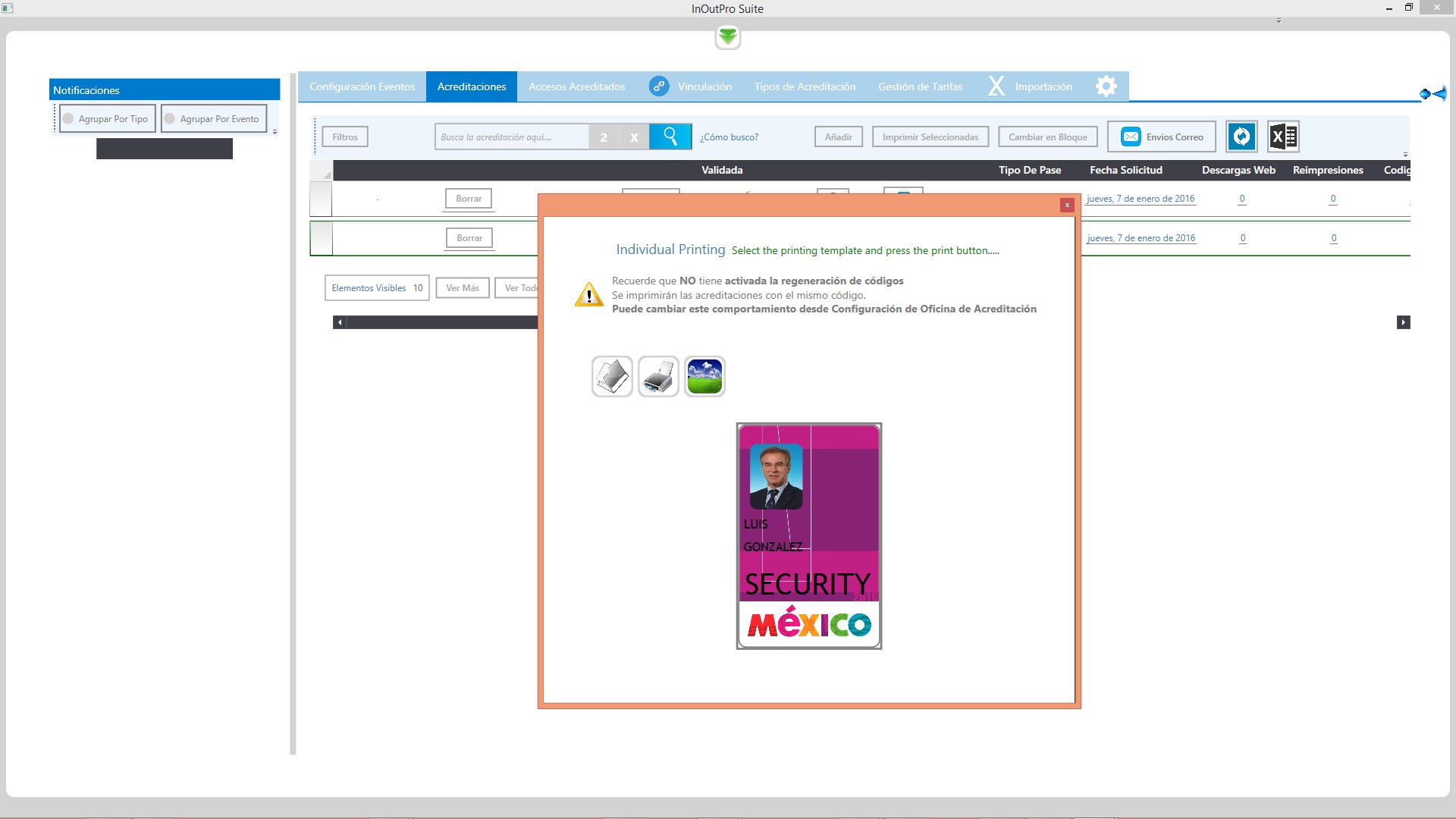Select the second row's header checkbox cell
This screenshot has height=819, width=1456.
coord(321,238)
